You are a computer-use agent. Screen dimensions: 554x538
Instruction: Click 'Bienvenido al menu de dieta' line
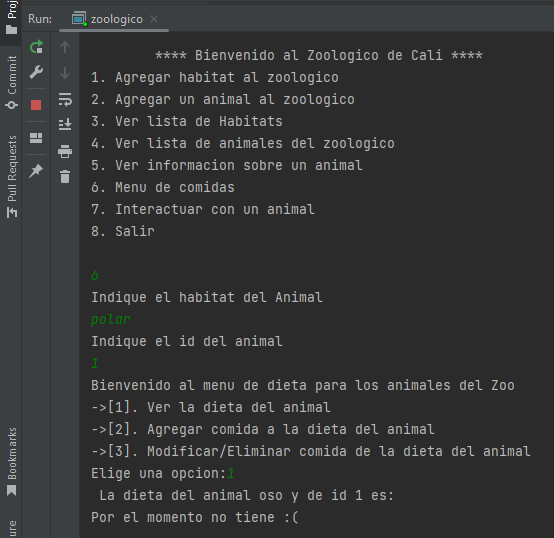tap(303, 385)
